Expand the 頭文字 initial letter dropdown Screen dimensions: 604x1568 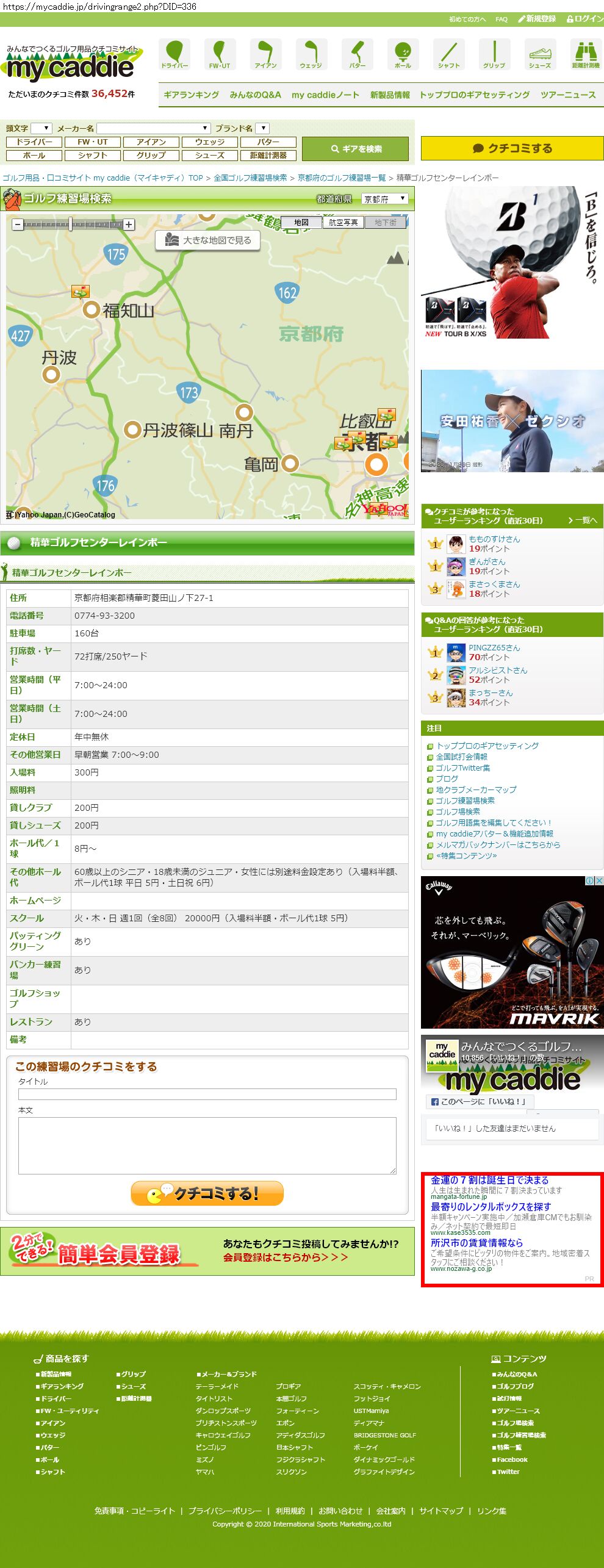(41, 128)
